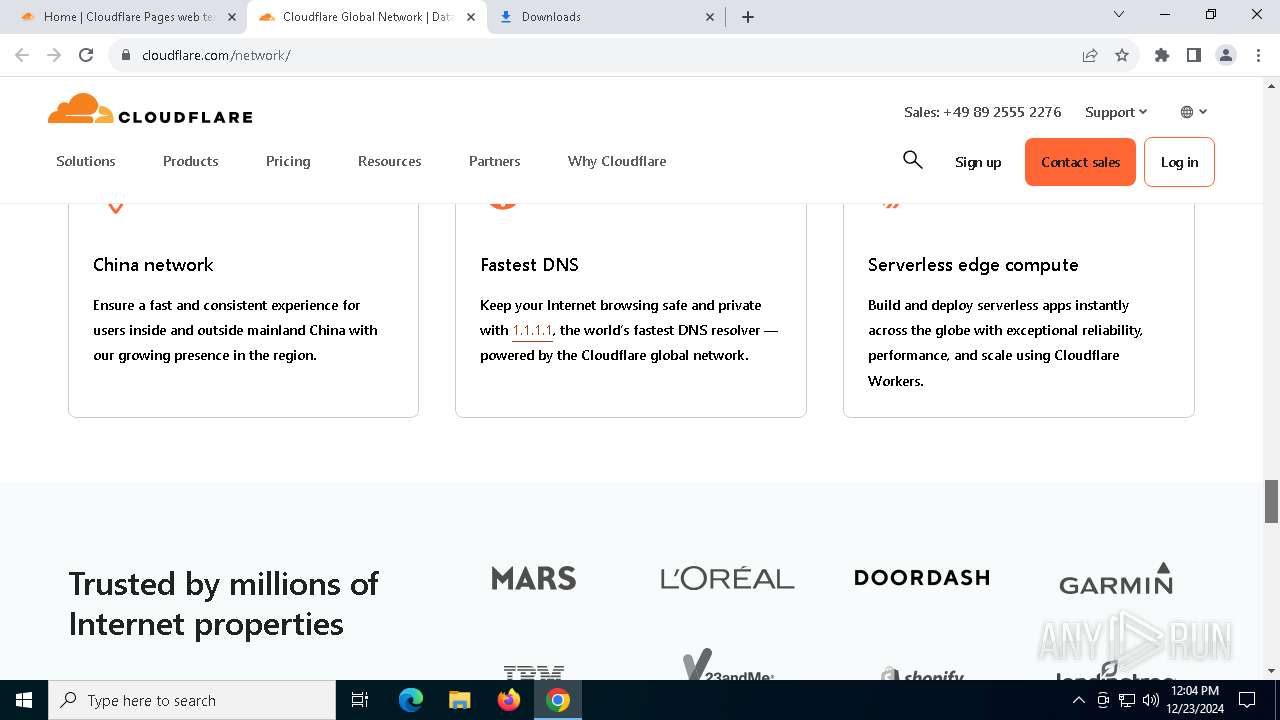
Task: Open the network status tray icon
Action: pyautogui.click(x=1127, y=700)
